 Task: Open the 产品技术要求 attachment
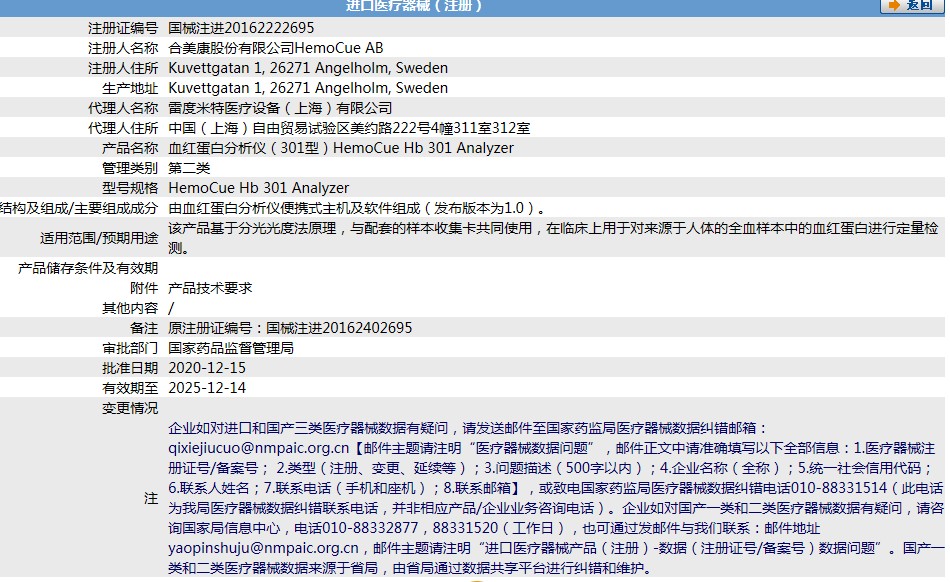(x=210, y=288)
